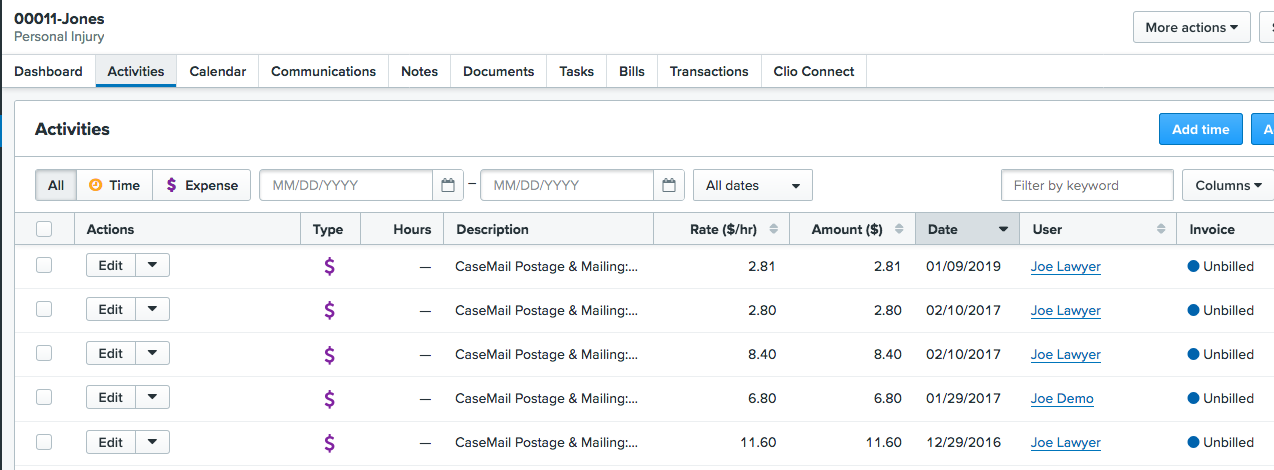
Task: Click the 00011-Jones matter title
Action: (x=59, y=18)
